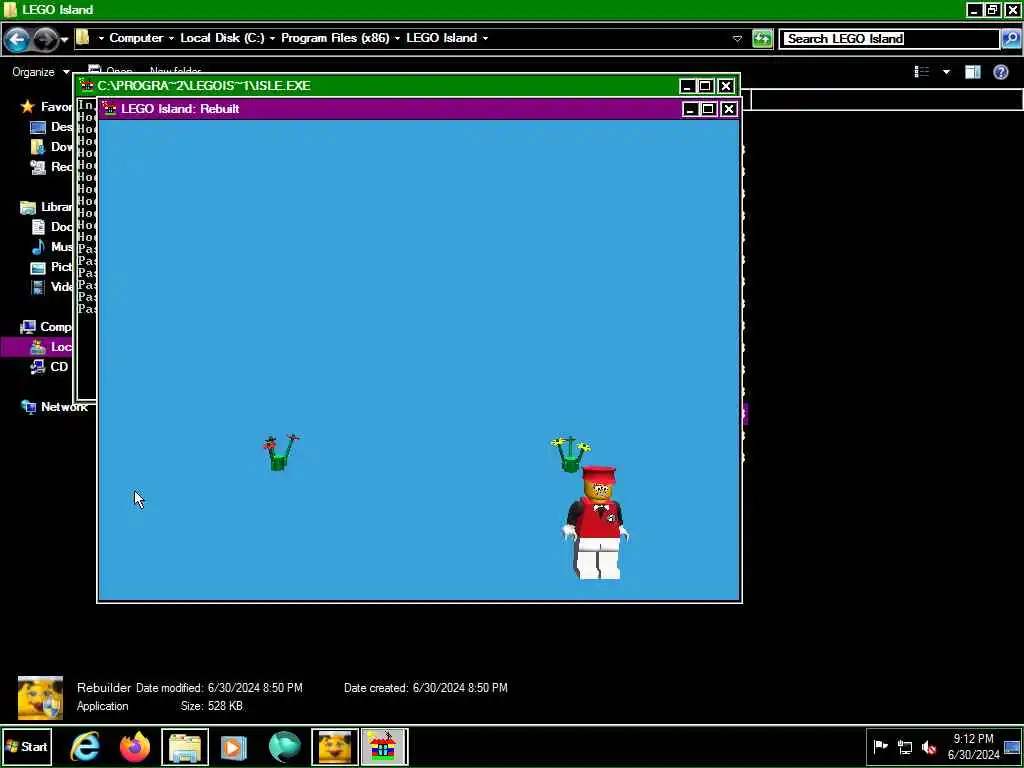The image size is (1024, 768).
Task: Click the Local Disk (C:) breadcrumb
Action: coord(222,38)
